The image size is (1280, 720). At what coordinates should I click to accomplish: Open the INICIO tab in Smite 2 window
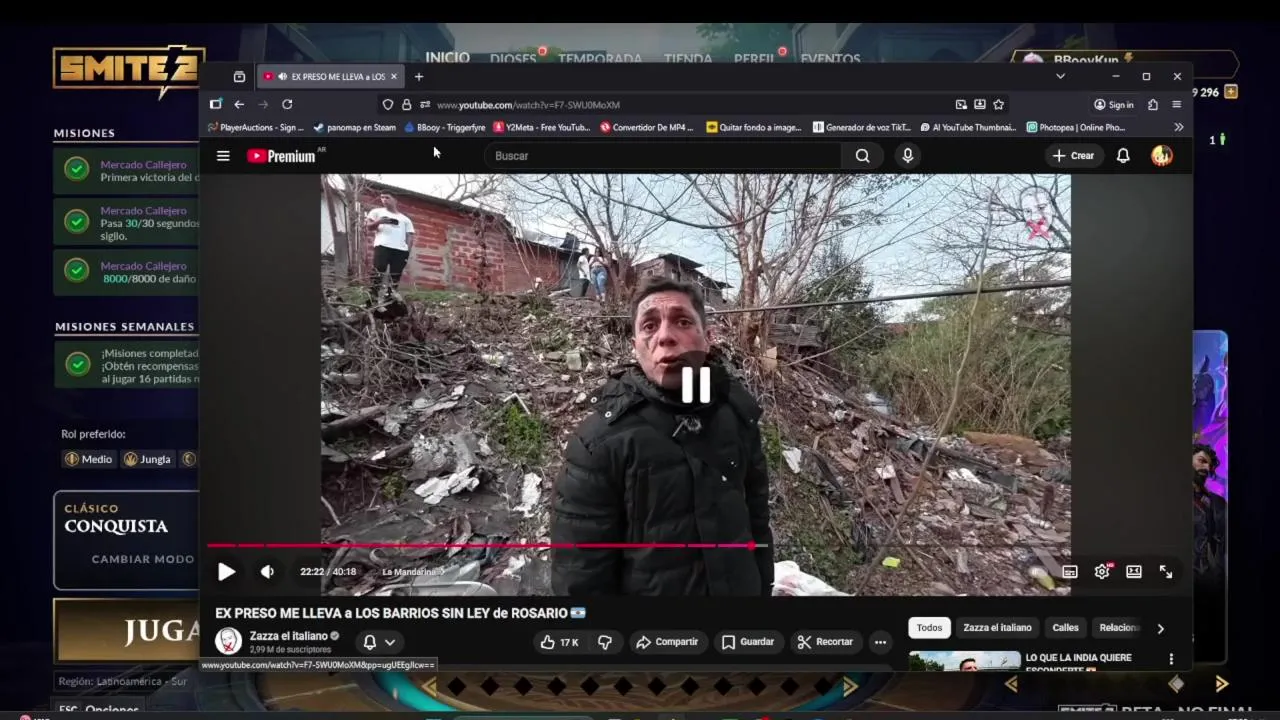(447, 58)
